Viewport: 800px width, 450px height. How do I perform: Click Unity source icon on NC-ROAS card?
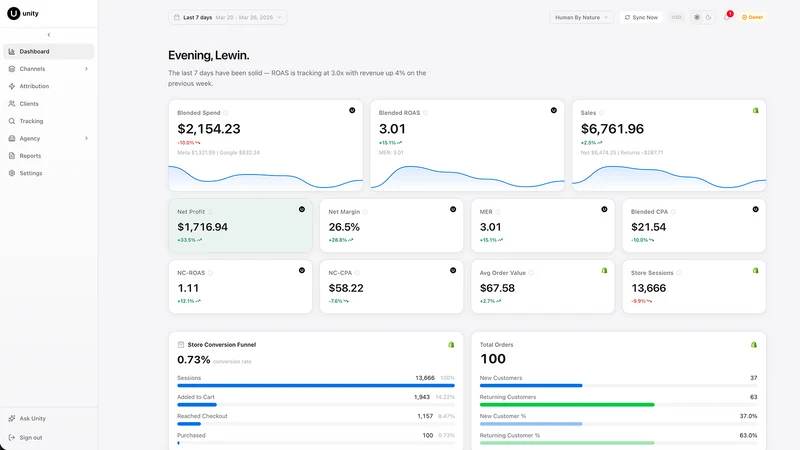302,270
